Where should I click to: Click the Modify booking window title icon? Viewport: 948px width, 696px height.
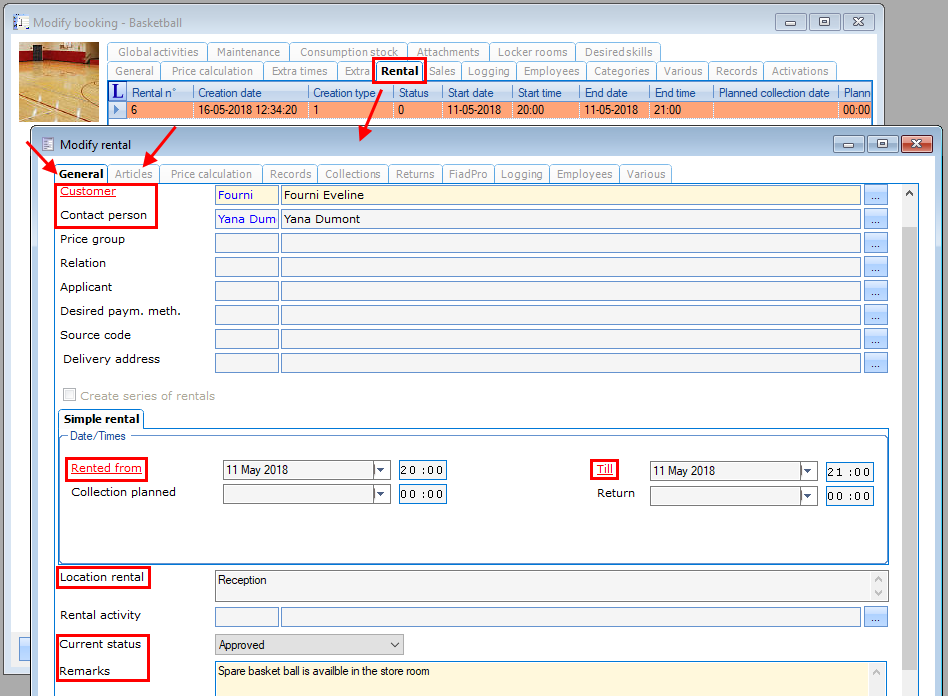click(x=21, y=22)
